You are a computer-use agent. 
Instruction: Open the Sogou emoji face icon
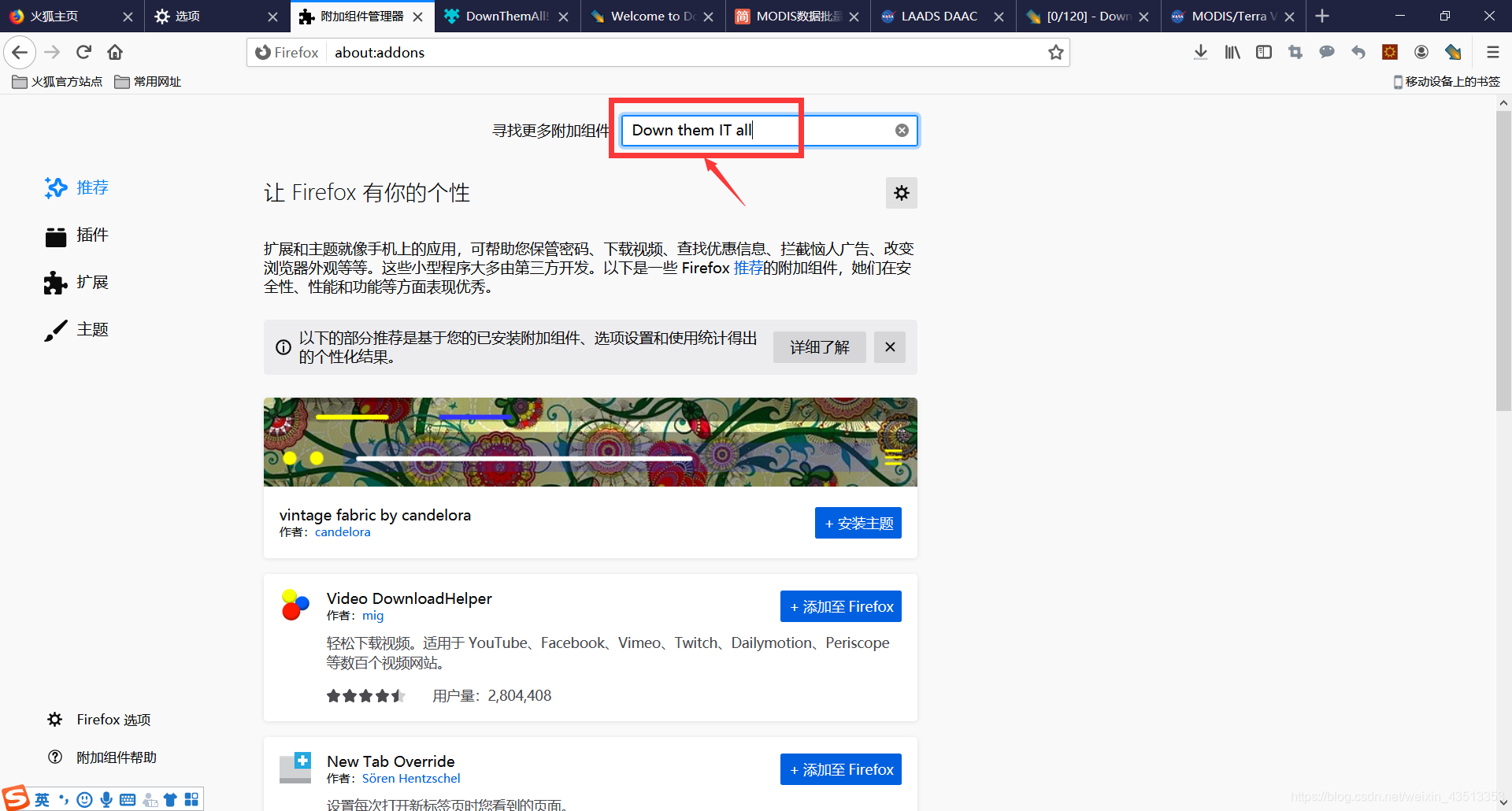tap(85, 800)
